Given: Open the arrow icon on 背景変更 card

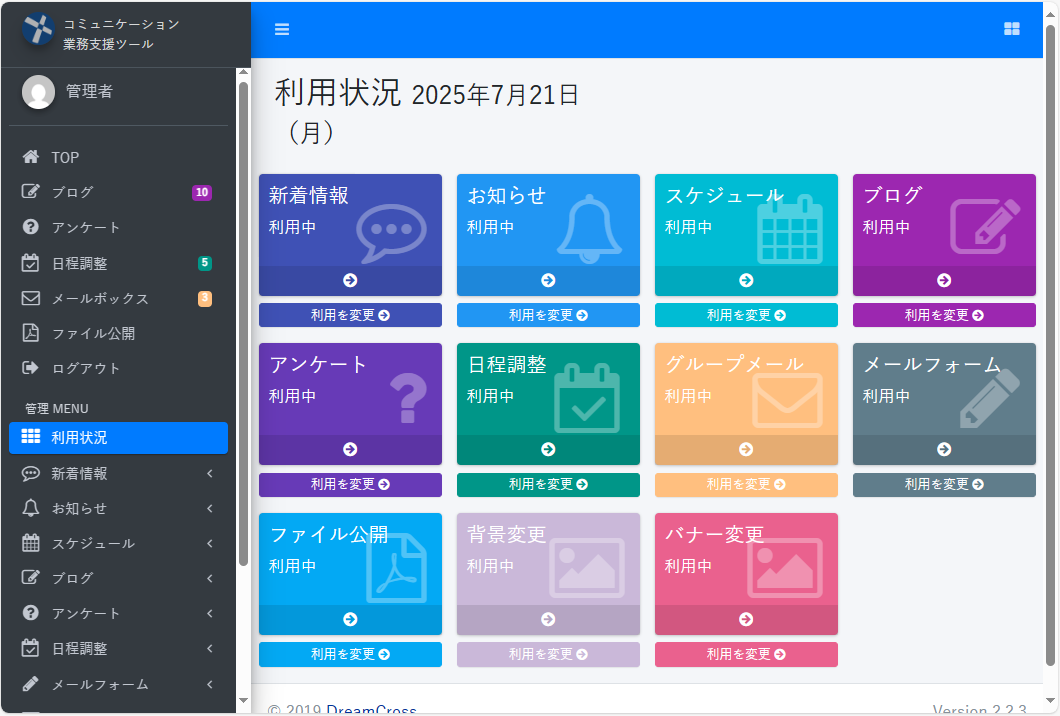Looking at the screenshot, I should (x=548, y=619).
